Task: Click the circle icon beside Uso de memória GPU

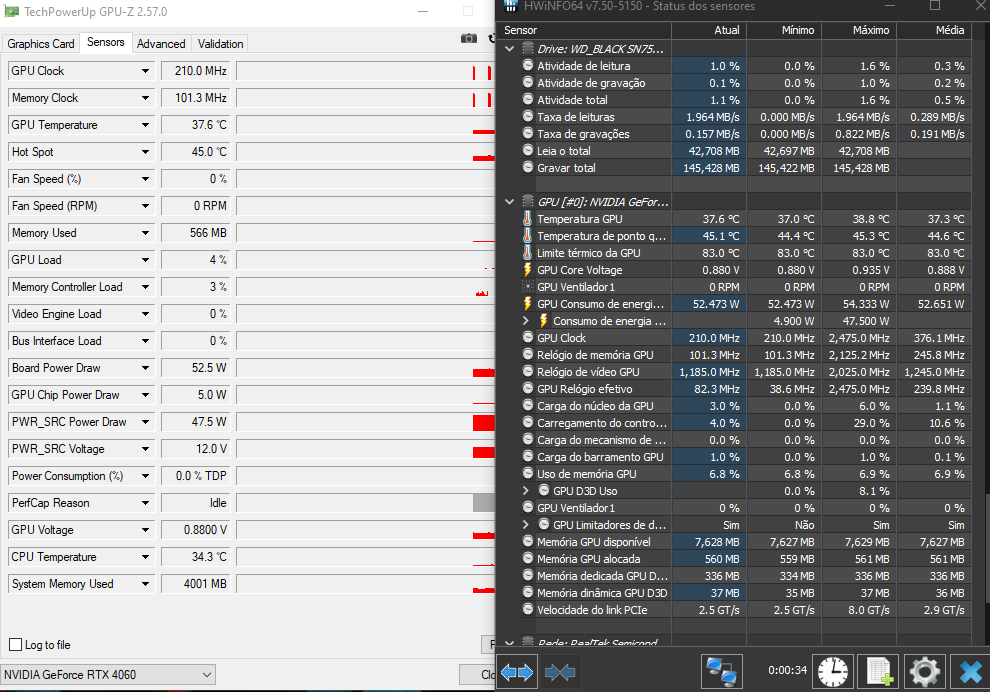Action: click(528, 474)
